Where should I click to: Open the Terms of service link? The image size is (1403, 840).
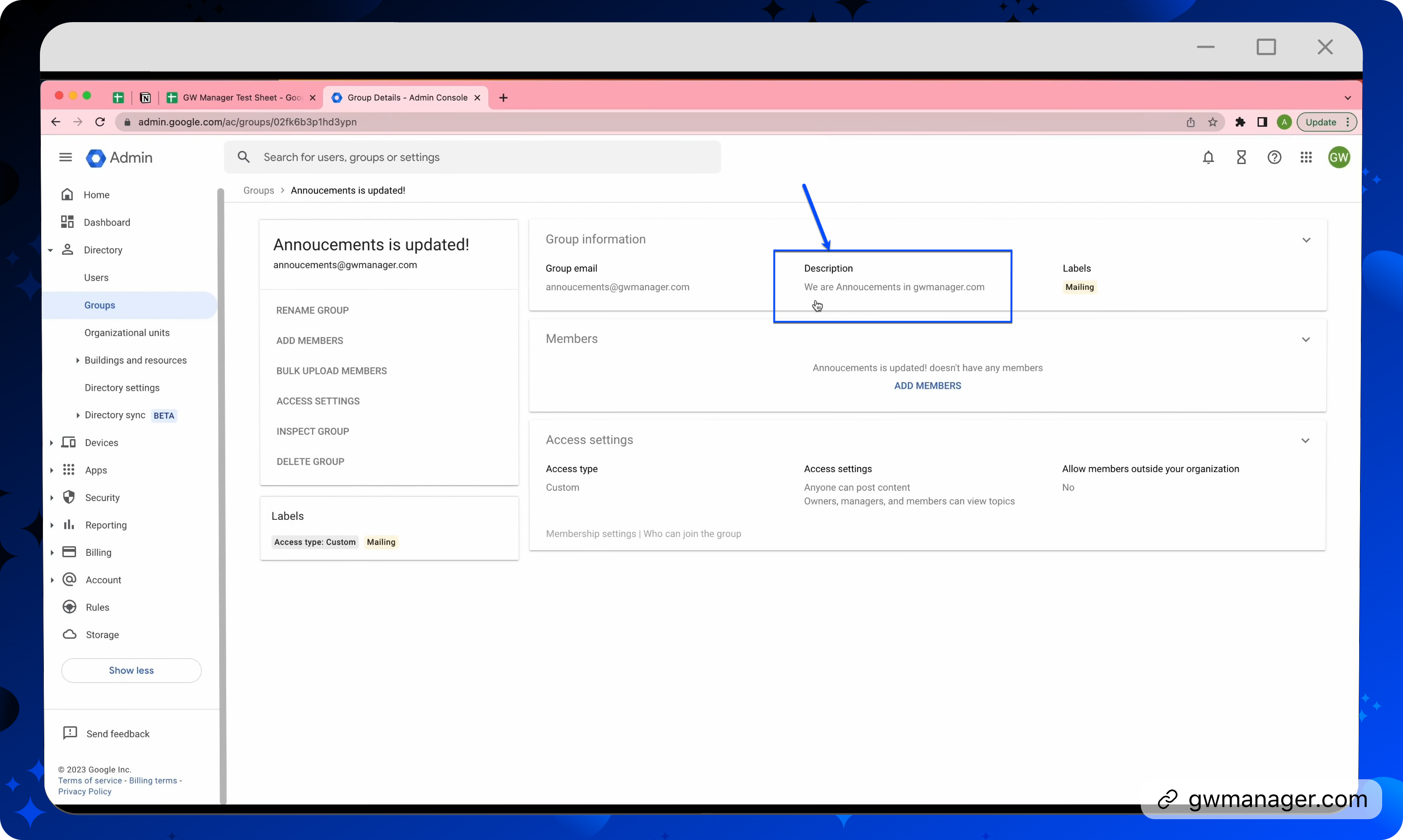pyautogui.click(x=90, y=781)
